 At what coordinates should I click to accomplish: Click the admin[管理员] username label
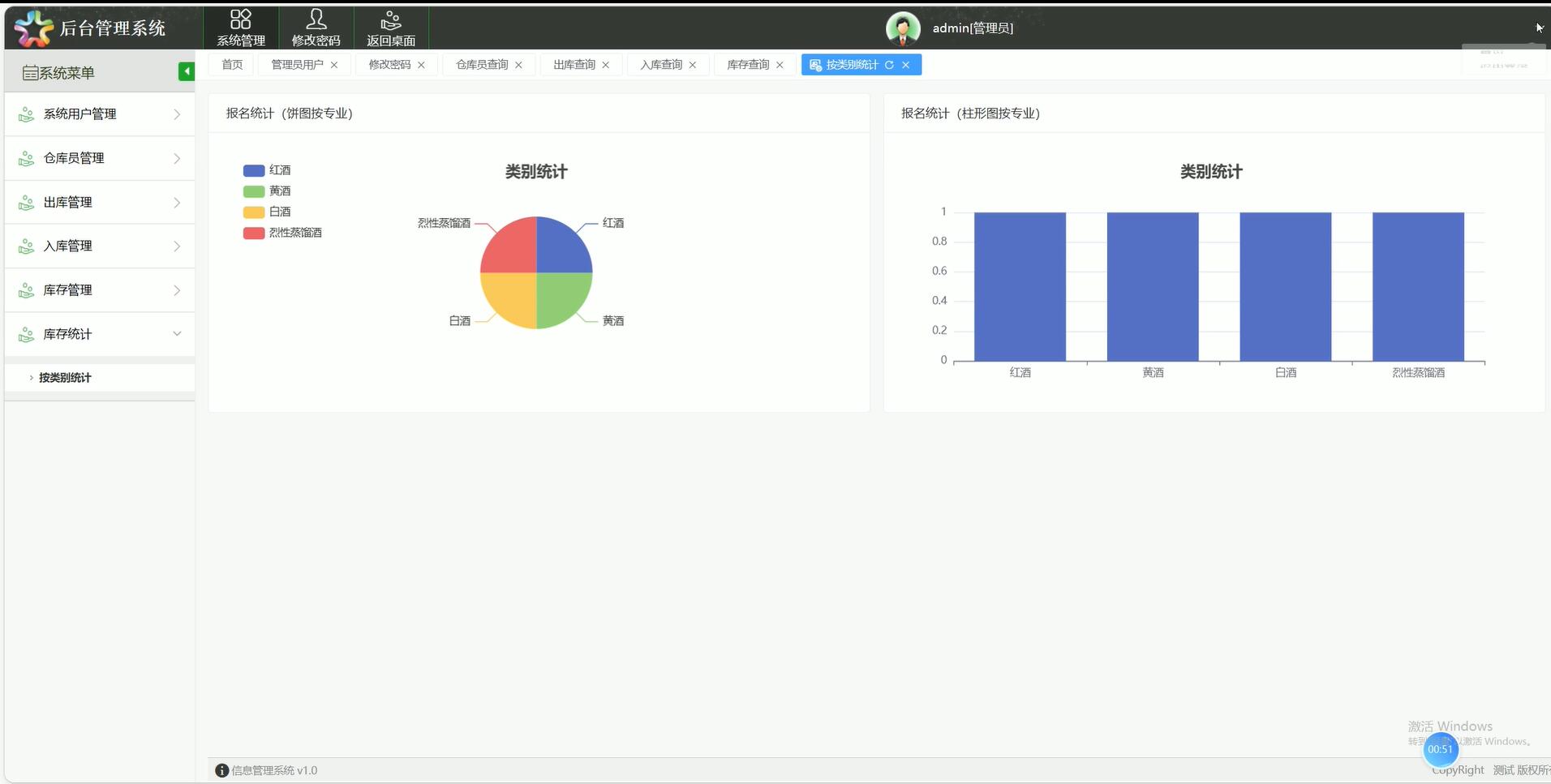972,28
